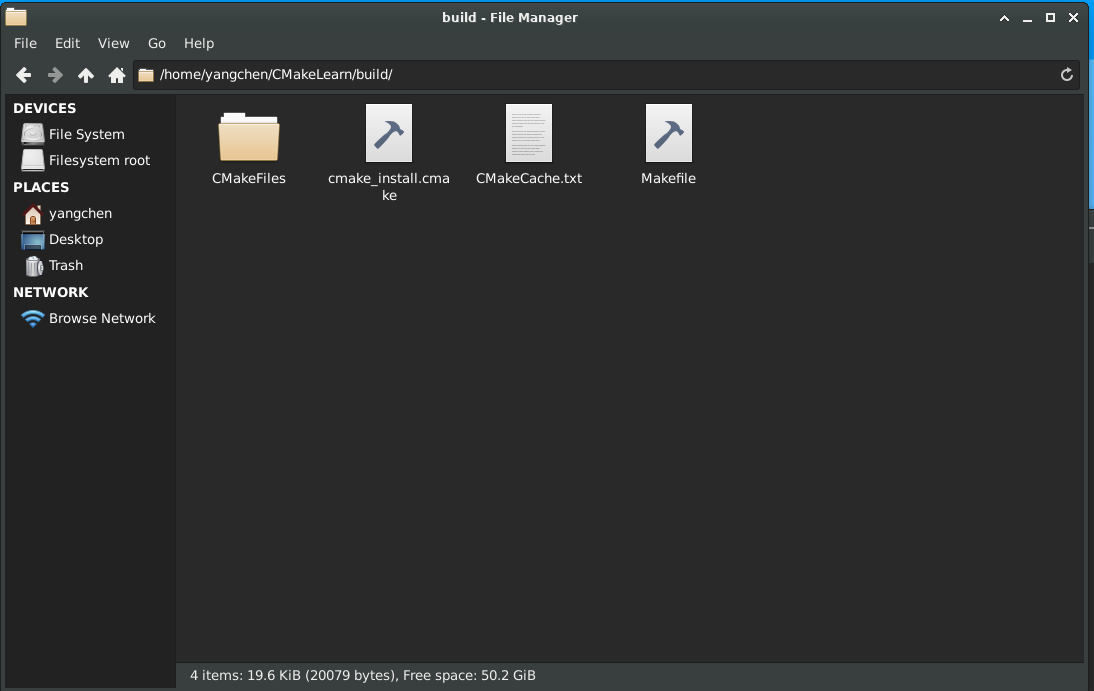The image size is (1094, 691).
Task: Reload the current folder view
Action: [x=1066, y=75]
